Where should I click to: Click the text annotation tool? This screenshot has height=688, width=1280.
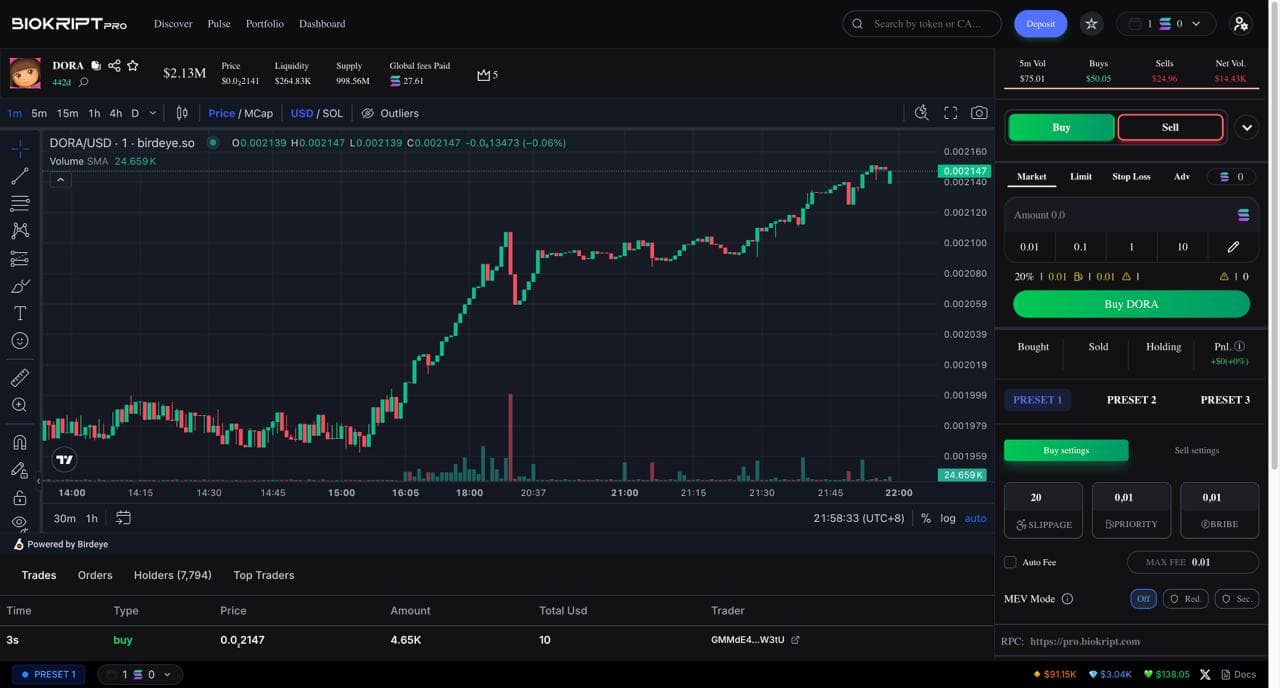(x=19, y=313)
